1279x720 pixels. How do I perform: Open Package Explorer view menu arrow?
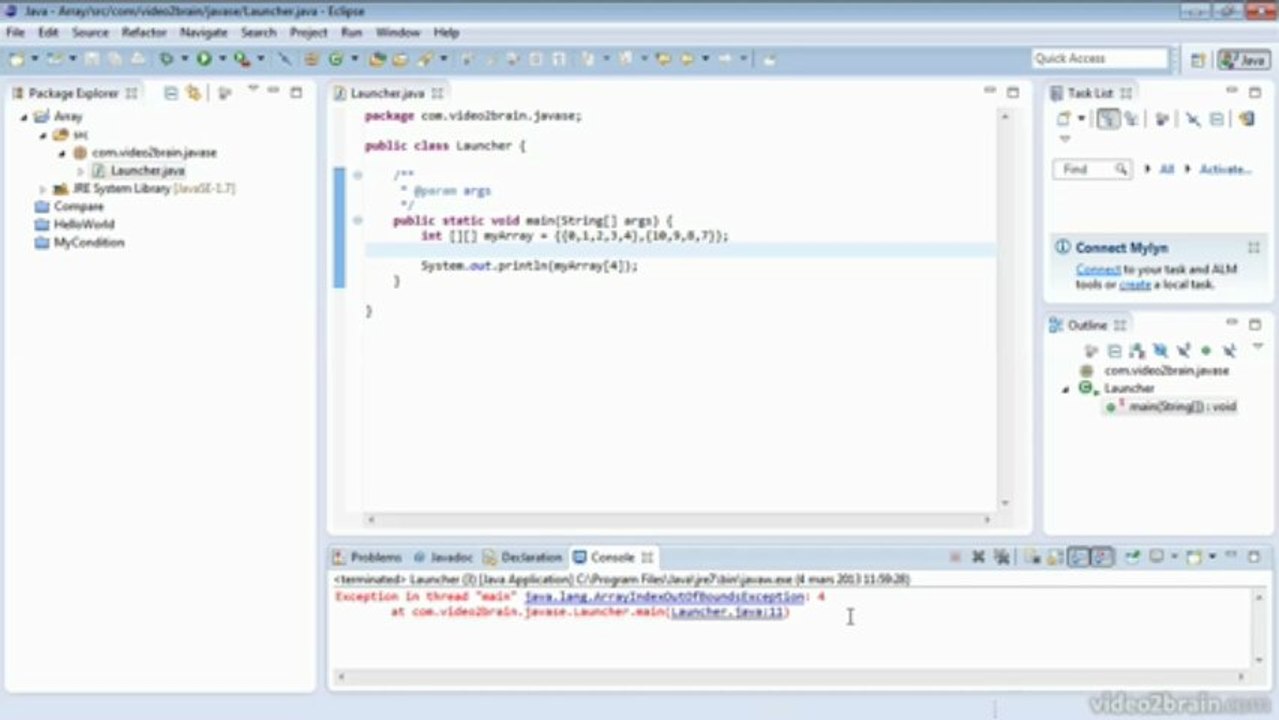[x=253, y=88]
